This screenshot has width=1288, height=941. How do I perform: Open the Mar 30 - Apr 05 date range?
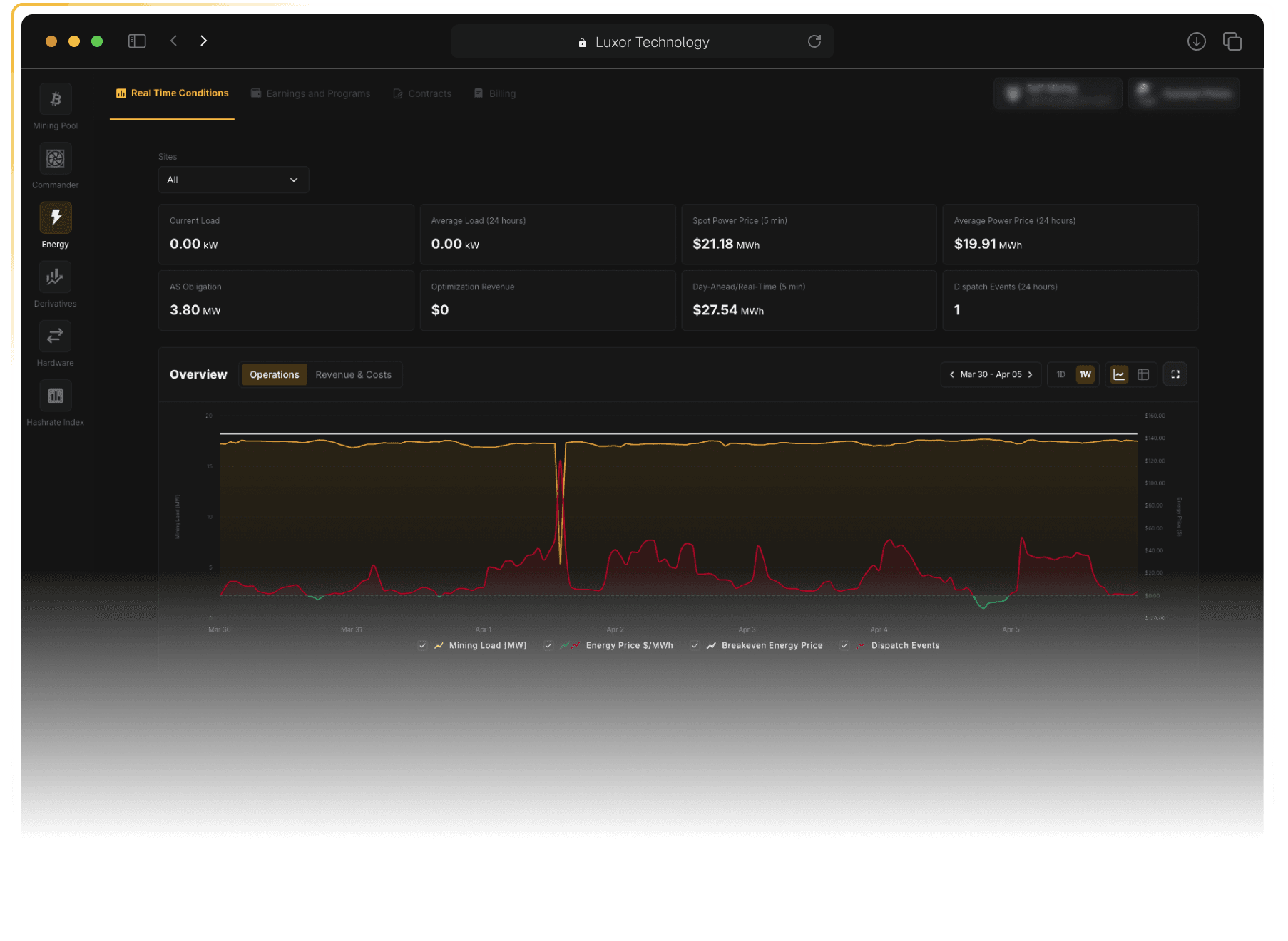991,374
